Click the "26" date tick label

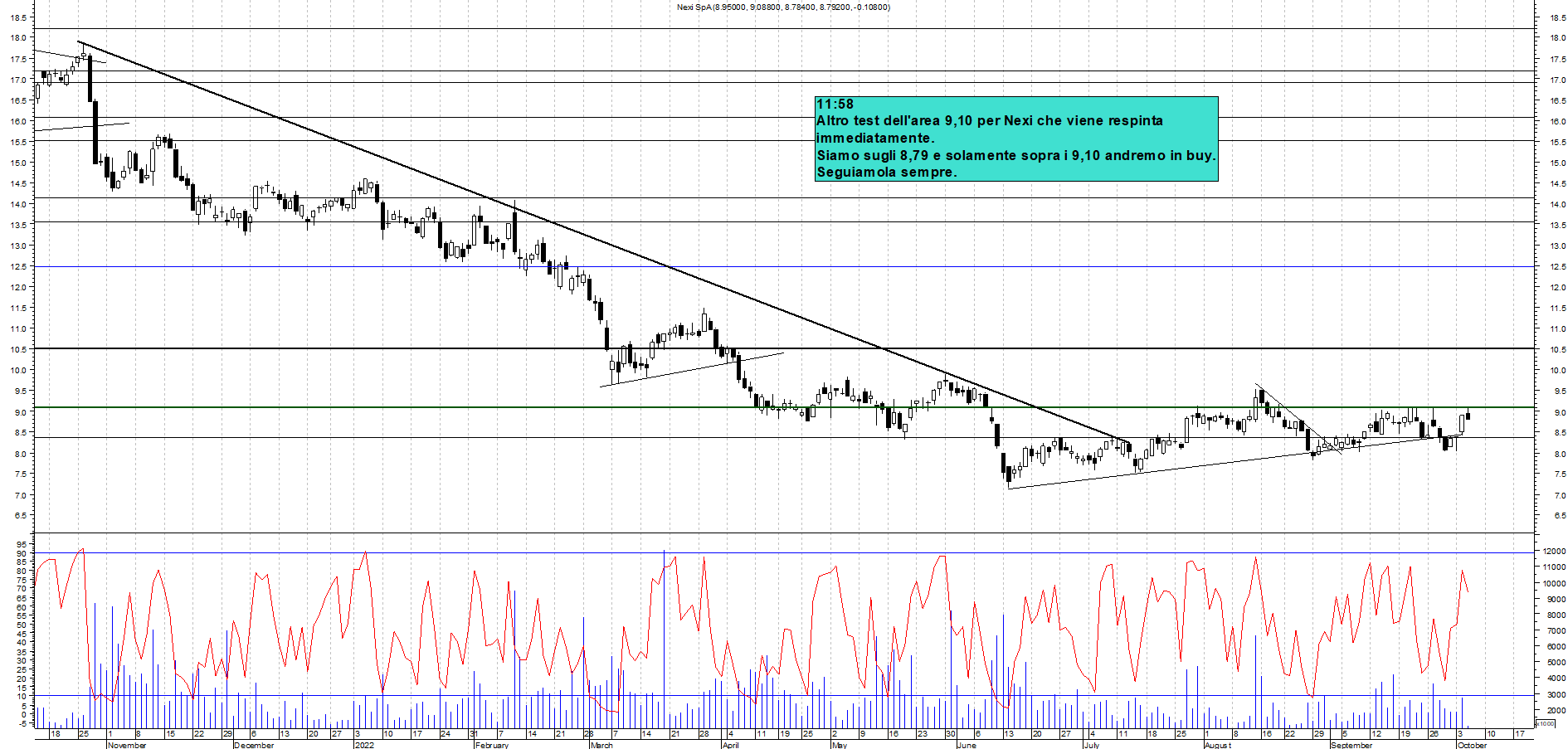(x=1434, y=734)
